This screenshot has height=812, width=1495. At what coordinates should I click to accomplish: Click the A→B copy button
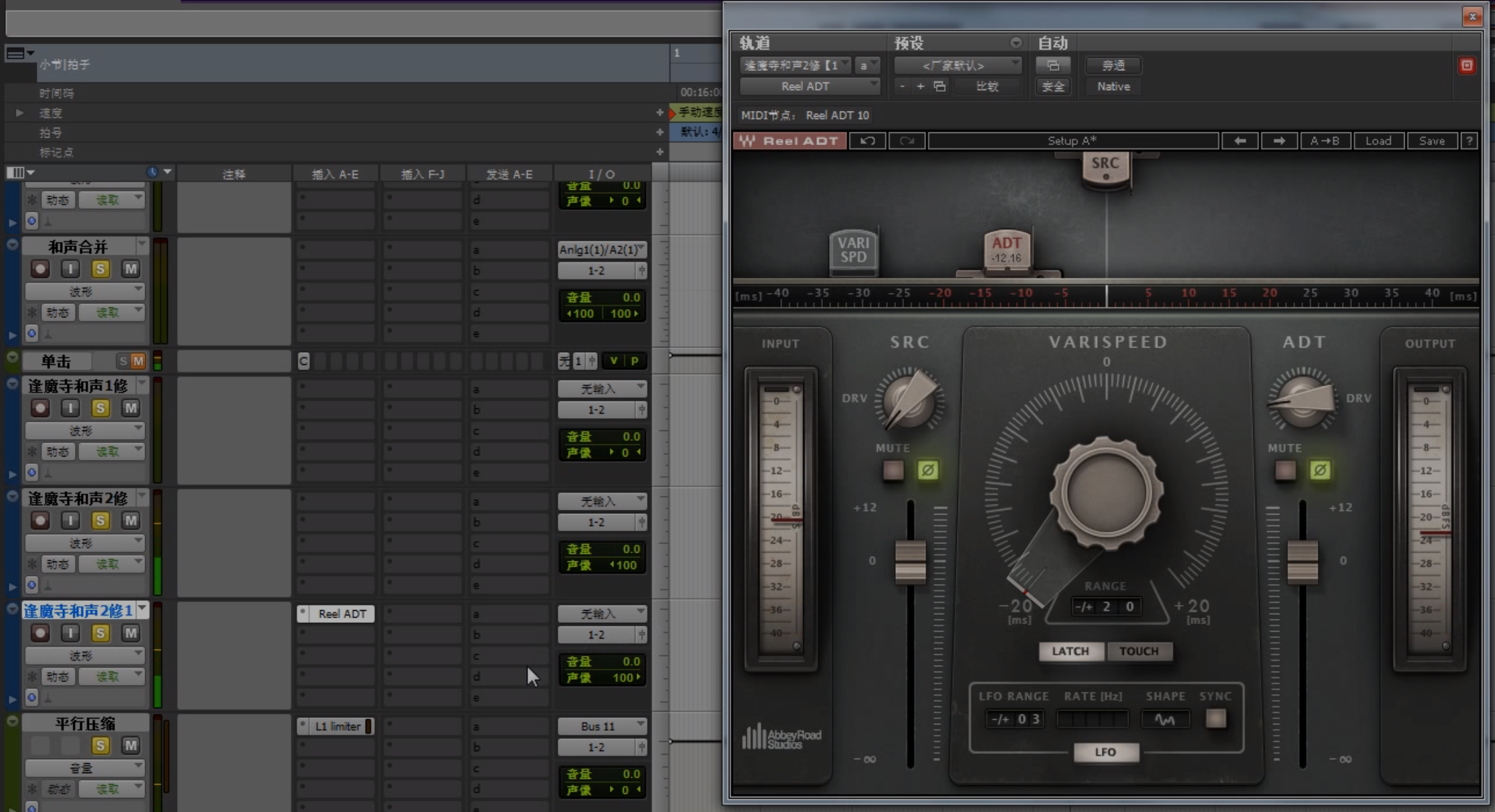tap(1325, 141)
